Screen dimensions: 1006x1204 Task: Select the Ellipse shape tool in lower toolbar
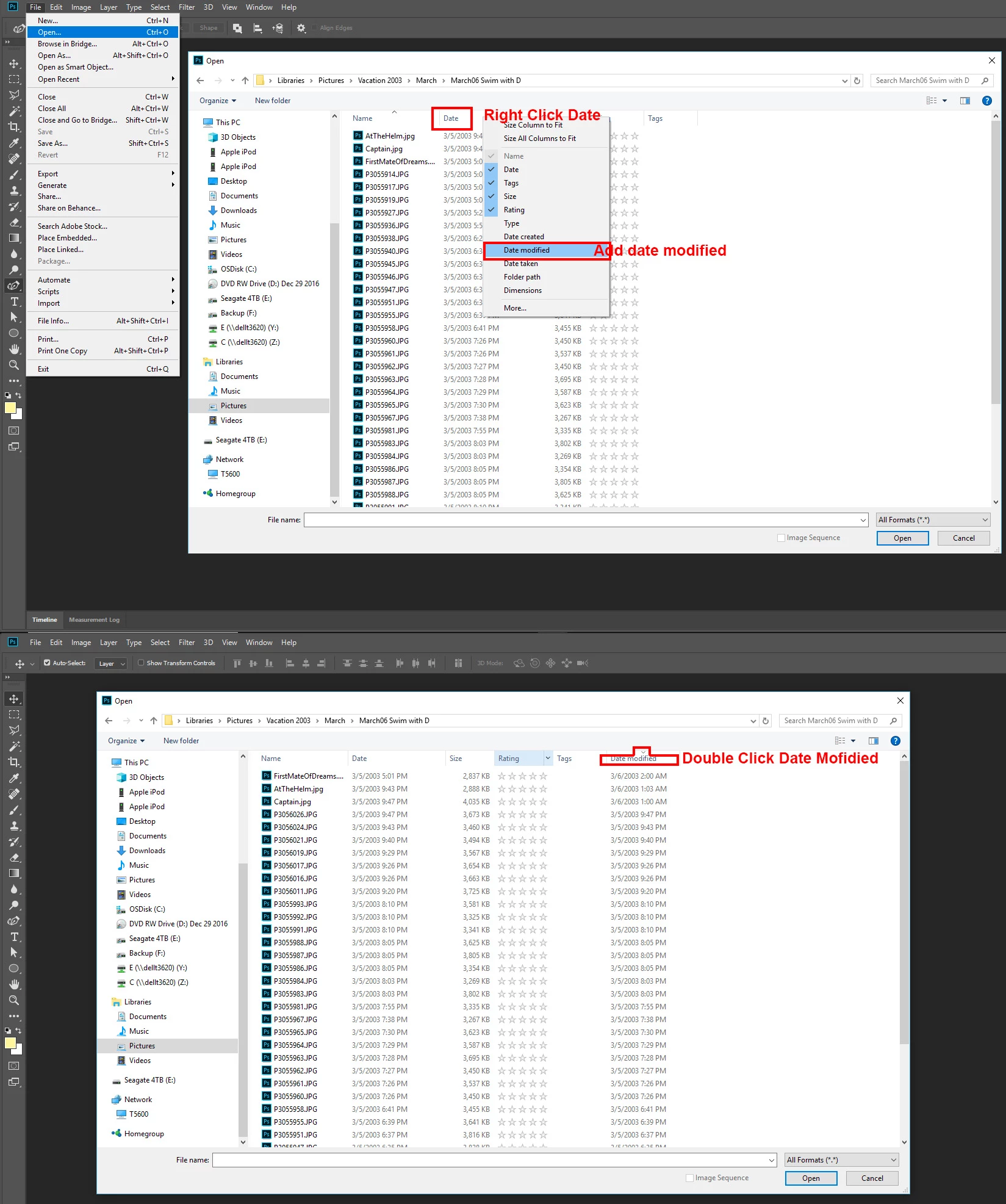(x=14, y=968)
